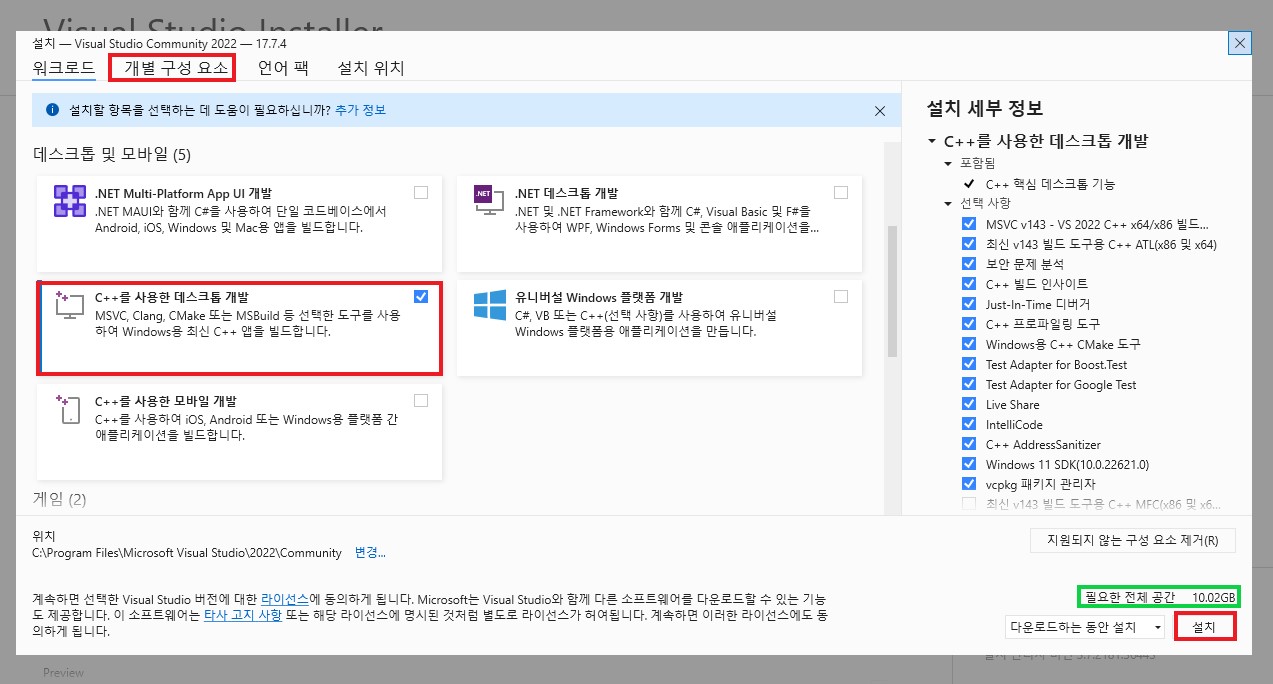Viewport: 1273px width, 684px height.
Task: Click the 데스크톱 및 모바일 (5) heading
Action: pyautogui.click(x=112, y=155)
